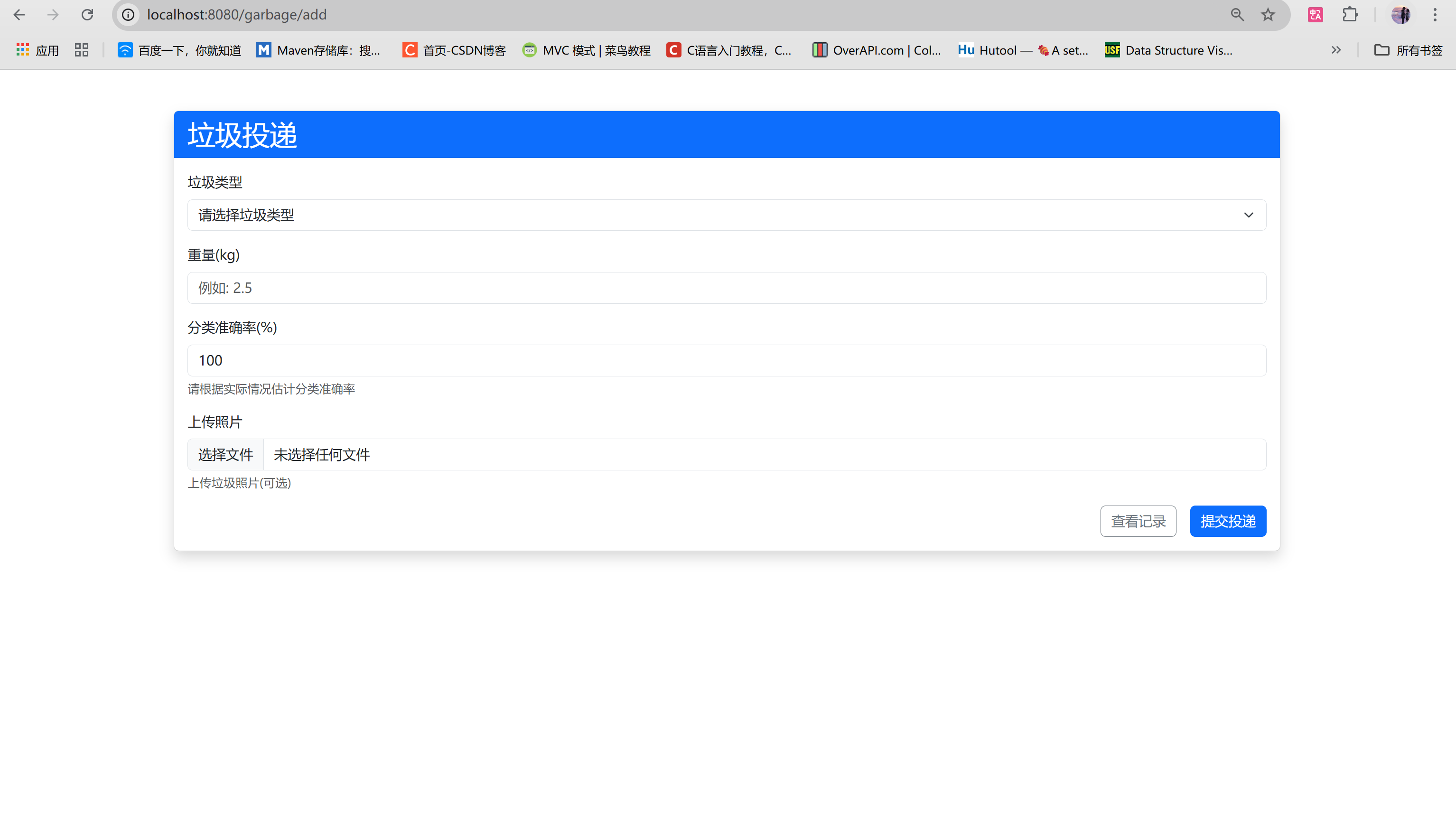Viewport: 1456px width, 816px height.
Task: Reload the page with refresh icon
Action: click(x=87, y=15)
